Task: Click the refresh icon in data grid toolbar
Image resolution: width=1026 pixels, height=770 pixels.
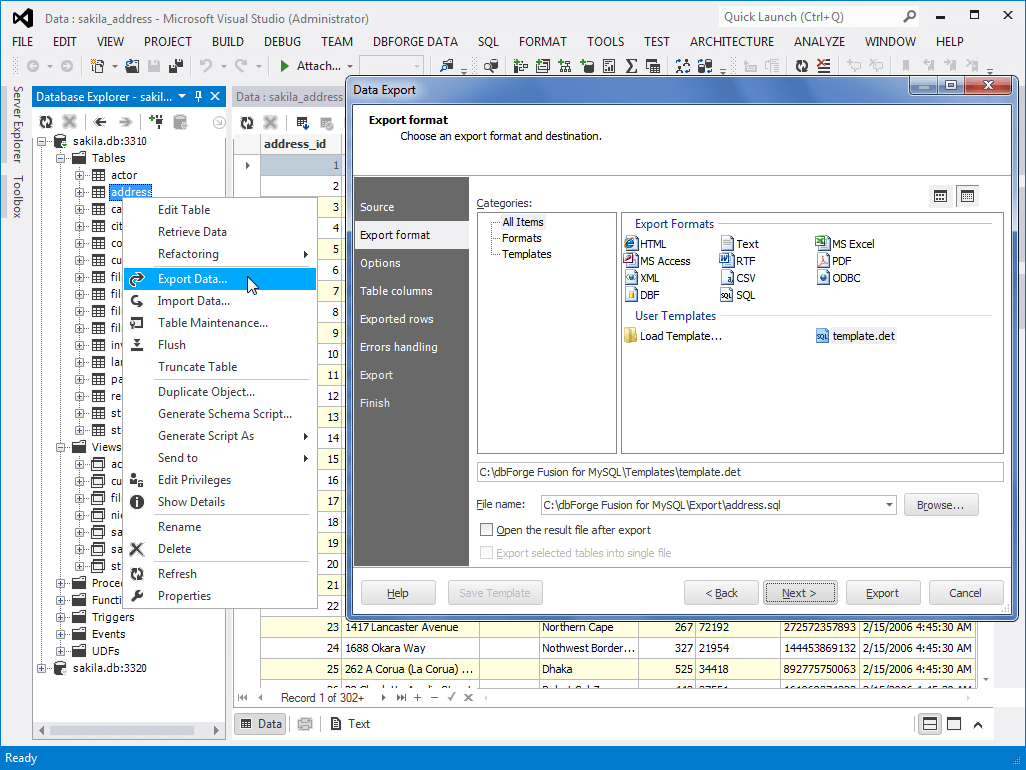Action: pos(247,122)
